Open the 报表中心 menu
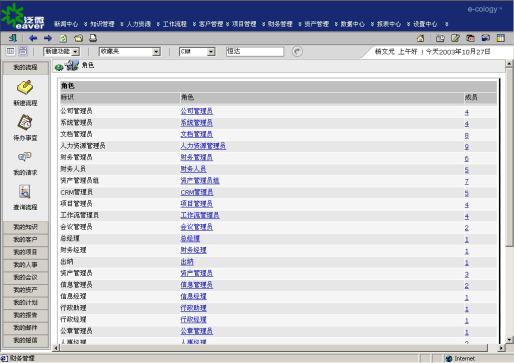 (x=389, y=24)
